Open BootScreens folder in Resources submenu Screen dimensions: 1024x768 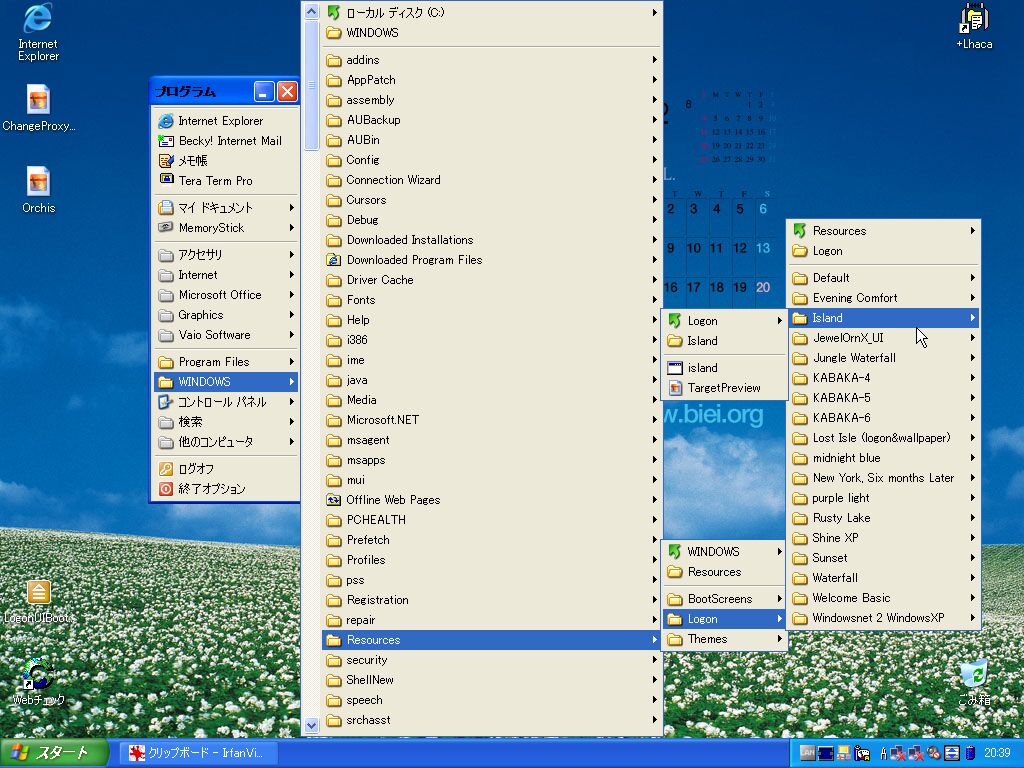pos(724,599)
